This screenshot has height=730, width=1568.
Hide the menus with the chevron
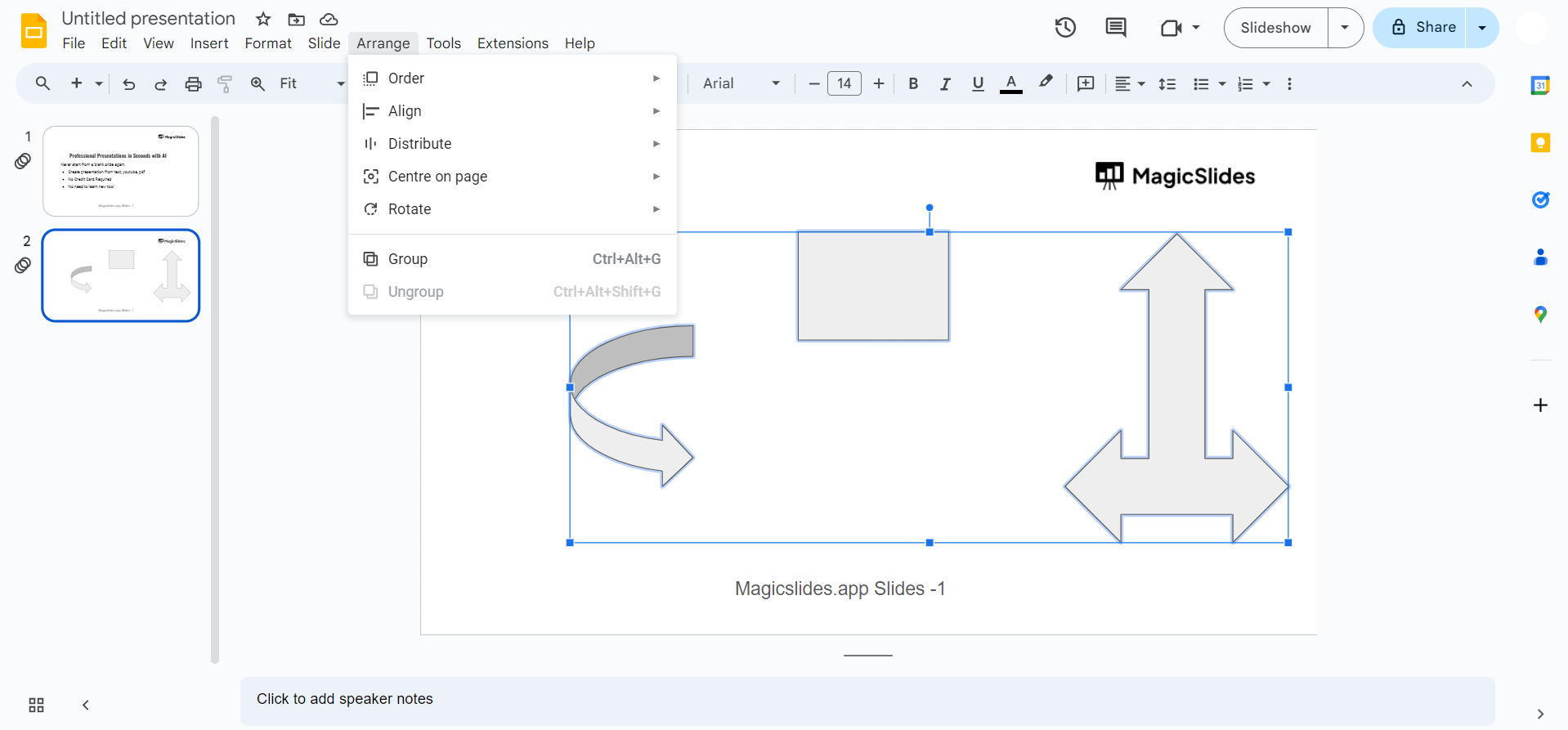pos(1467,83)
